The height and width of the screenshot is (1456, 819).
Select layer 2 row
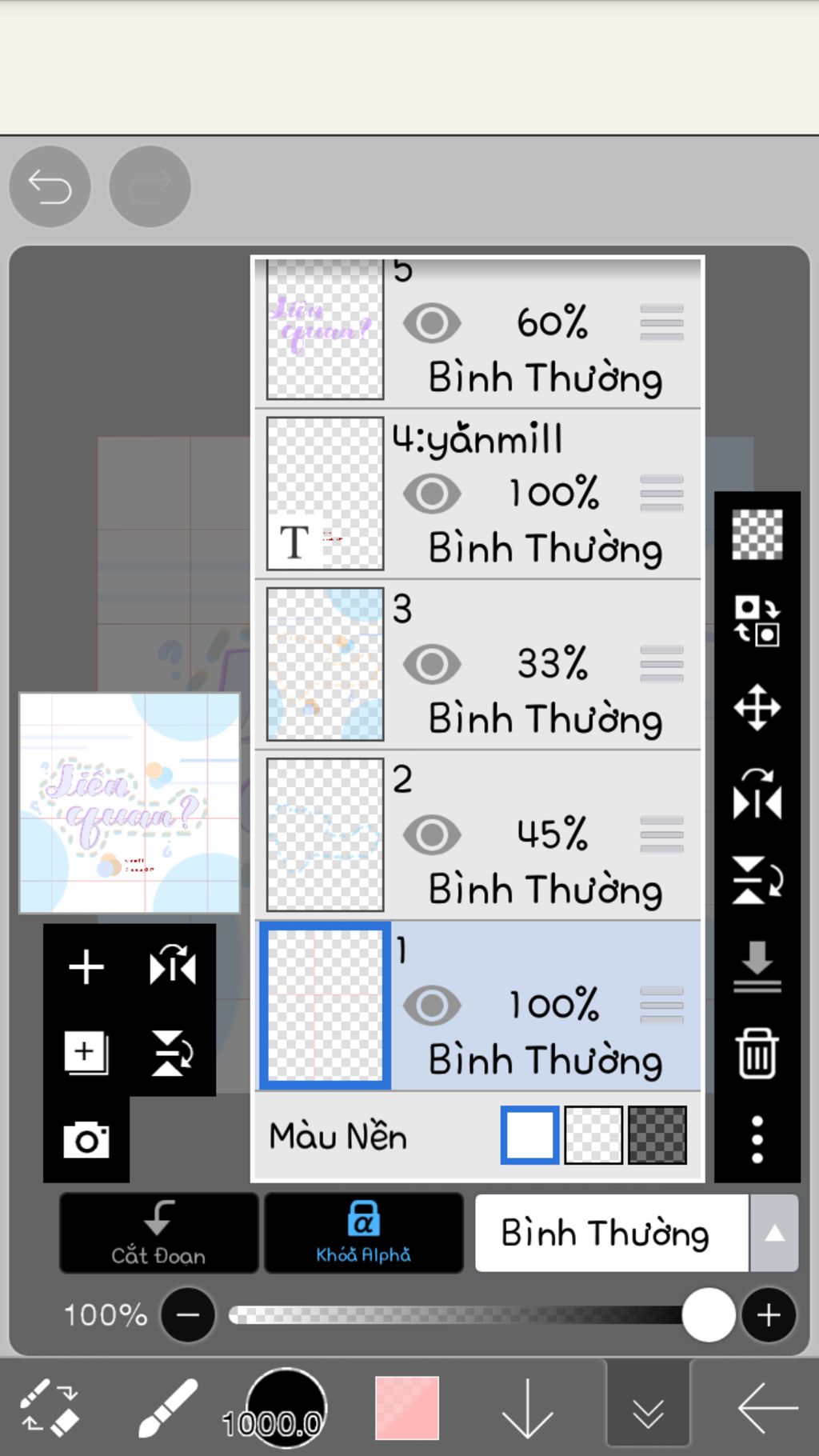click(478, 835)
